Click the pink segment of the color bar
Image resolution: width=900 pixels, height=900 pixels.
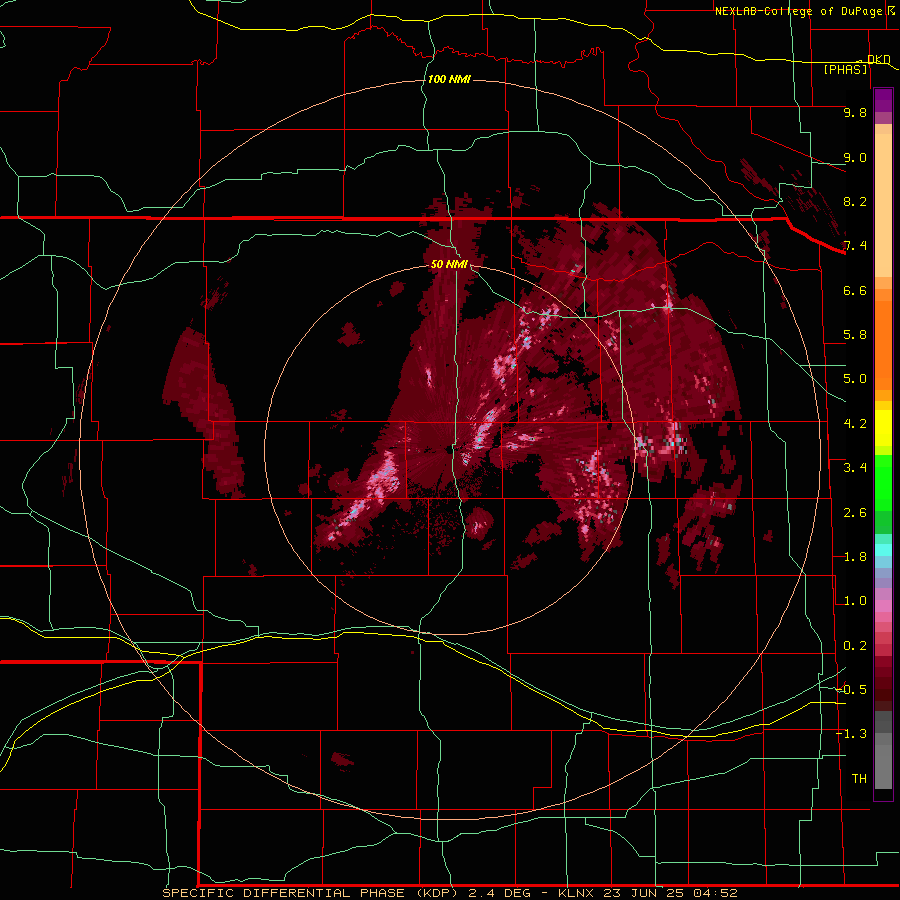(x=883, y=606)
